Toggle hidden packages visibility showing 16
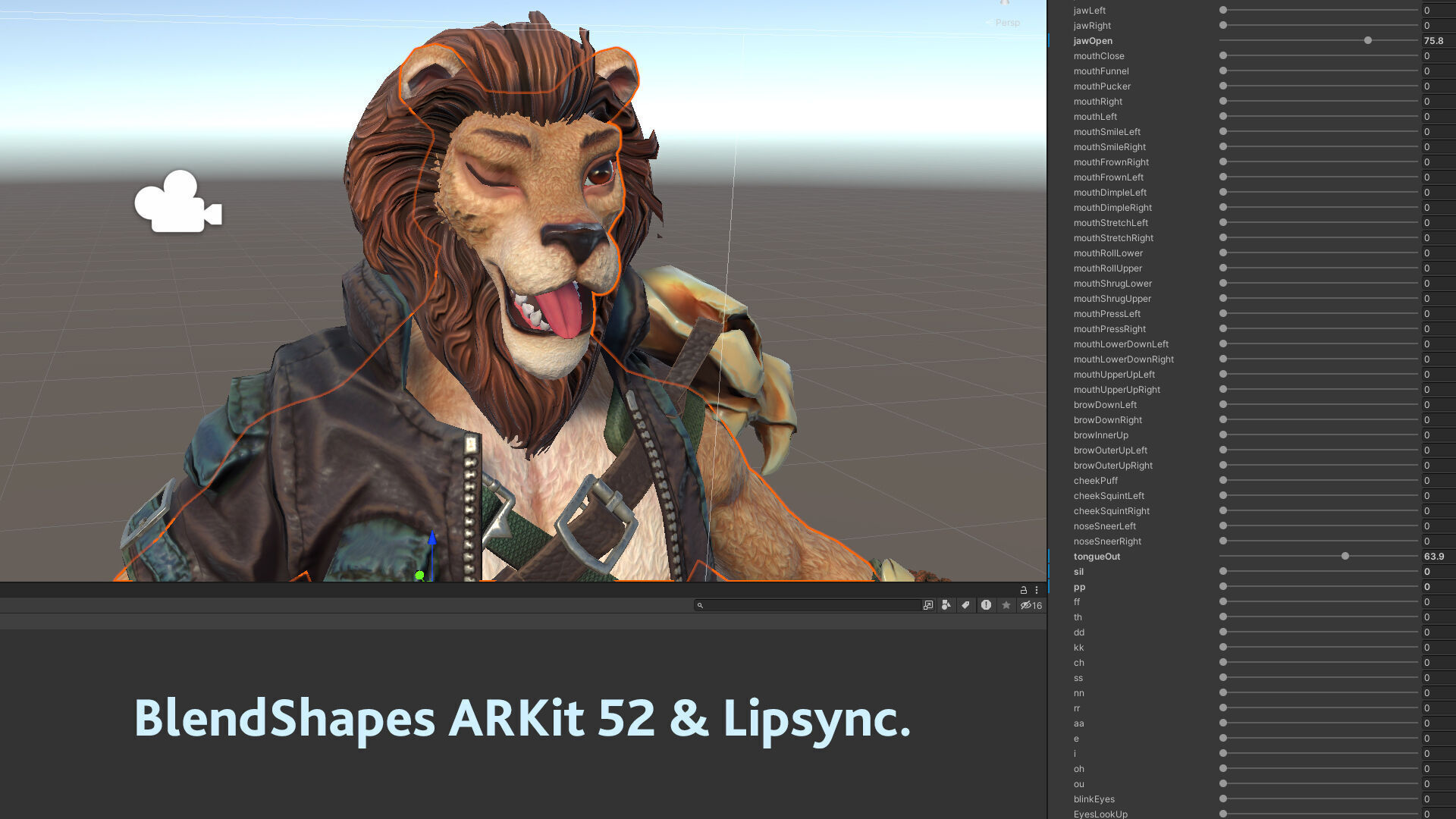The height and width of the screenshot is (819, 1456). tap(1031, 605)
